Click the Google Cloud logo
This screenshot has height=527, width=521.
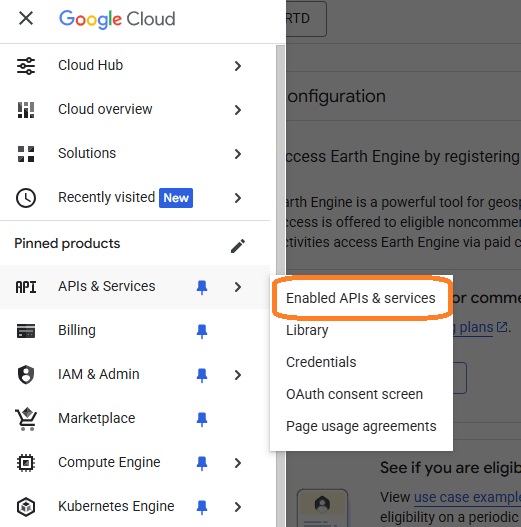[x=117, y=19]
